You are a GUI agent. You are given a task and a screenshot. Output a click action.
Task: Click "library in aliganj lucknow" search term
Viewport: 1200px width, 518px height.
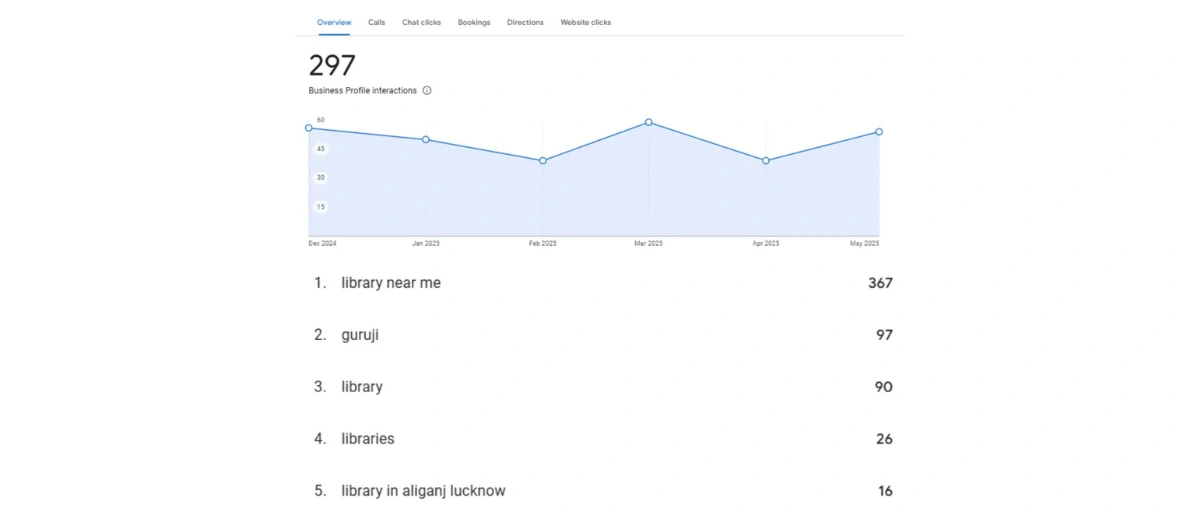click(423, 491)
